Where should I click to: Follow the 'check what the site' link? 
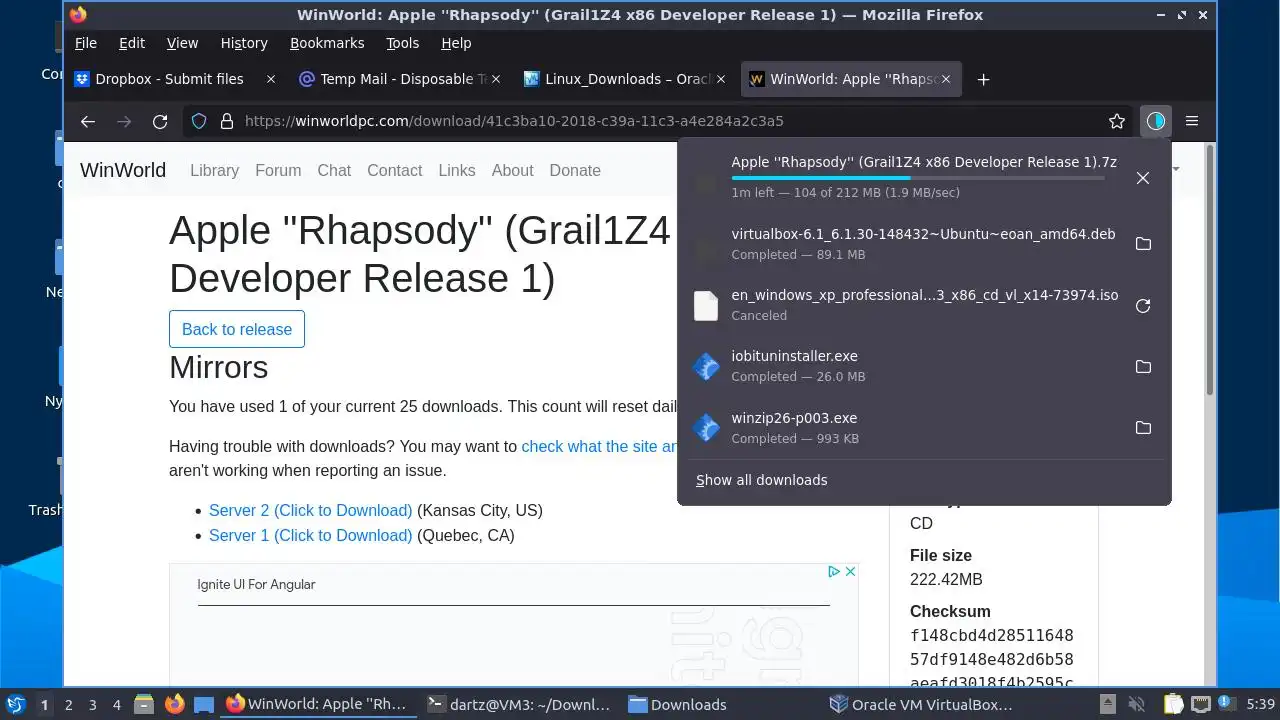pyautogui.click(x=599, y=447)
